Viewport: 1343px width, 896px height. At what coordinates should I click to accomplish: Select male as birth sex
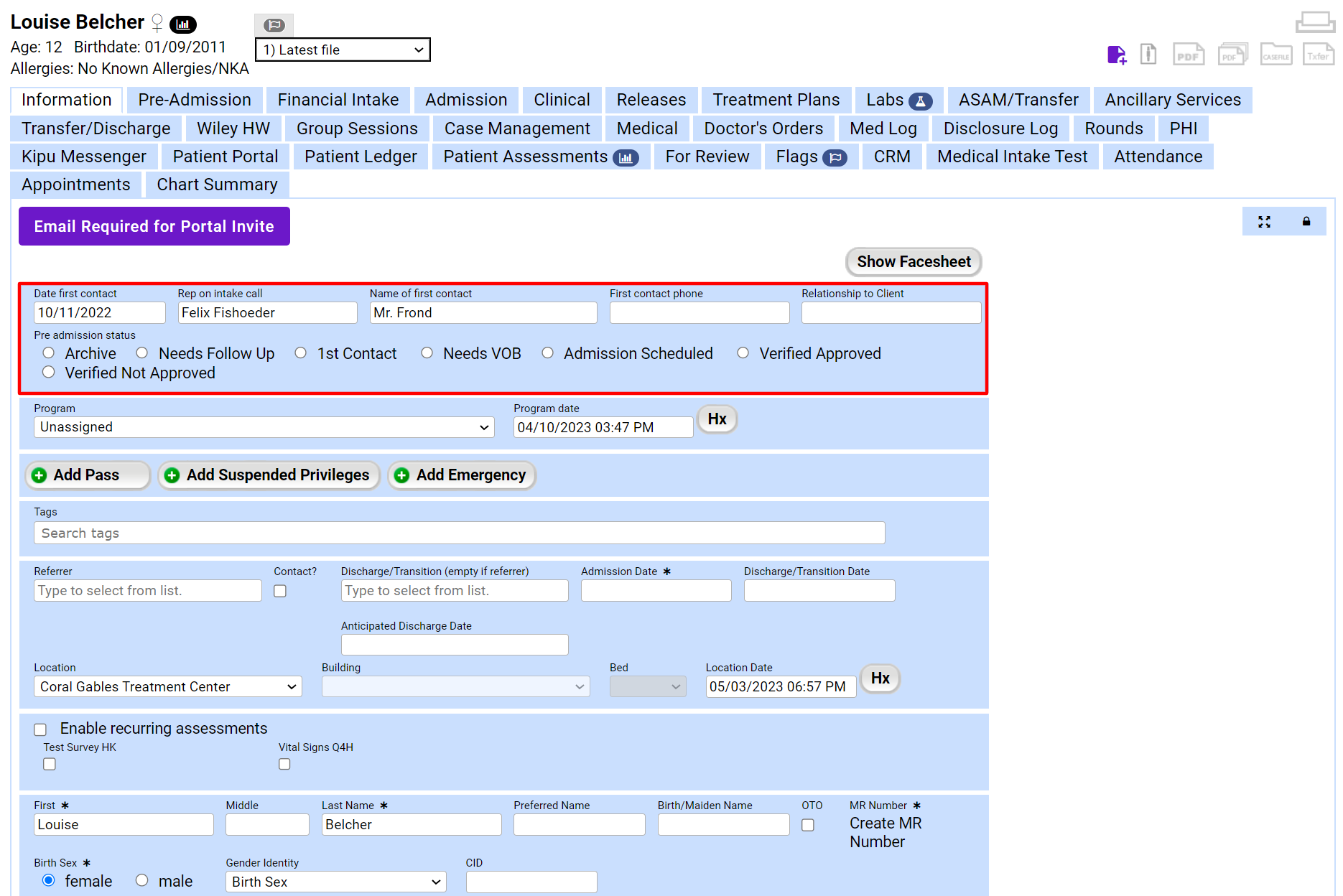142,880
